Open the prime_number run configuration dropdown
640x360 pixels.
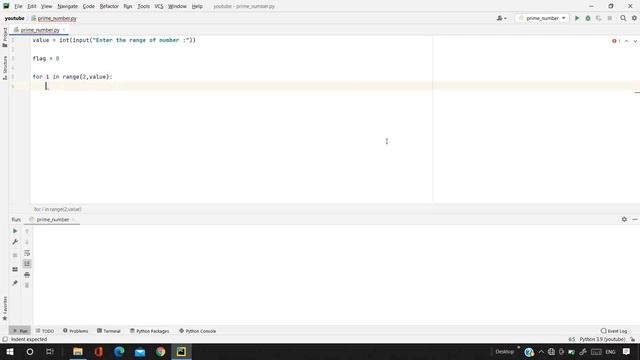coord(542,18)
